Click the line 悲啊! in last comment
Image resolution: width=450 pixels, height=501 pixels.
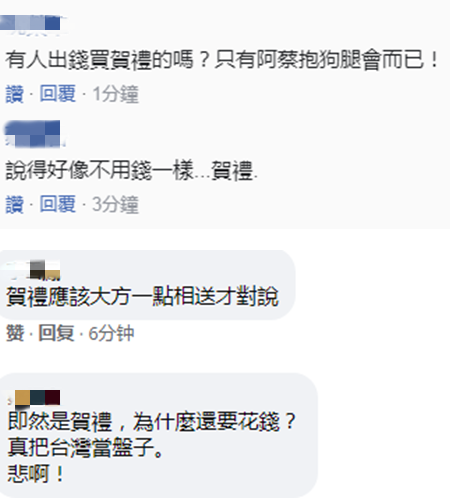tap(35, 473)
